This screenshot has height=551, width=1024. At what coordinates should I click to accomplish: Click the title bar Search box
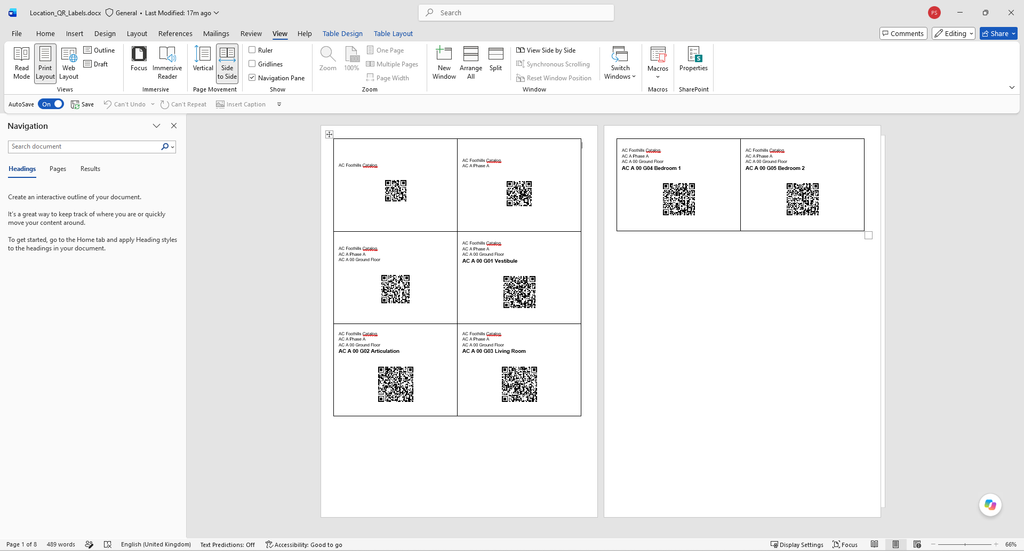pos(516,12)
